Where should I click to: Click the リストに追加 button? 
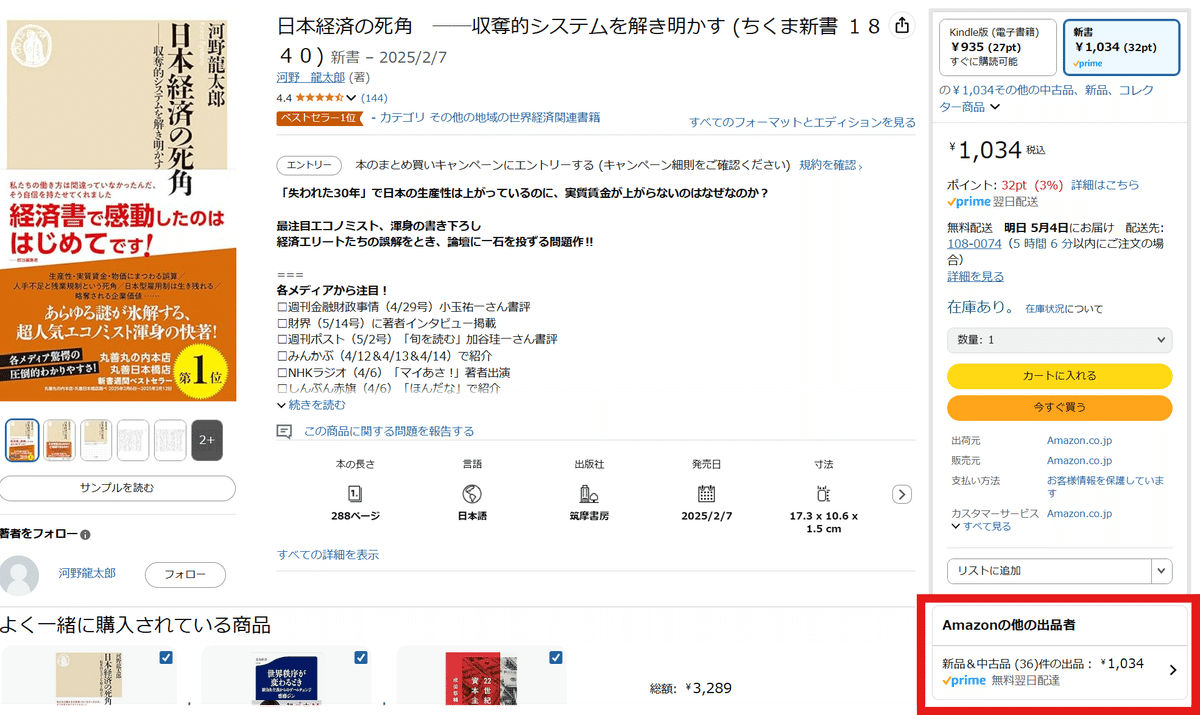(1049, 571)
